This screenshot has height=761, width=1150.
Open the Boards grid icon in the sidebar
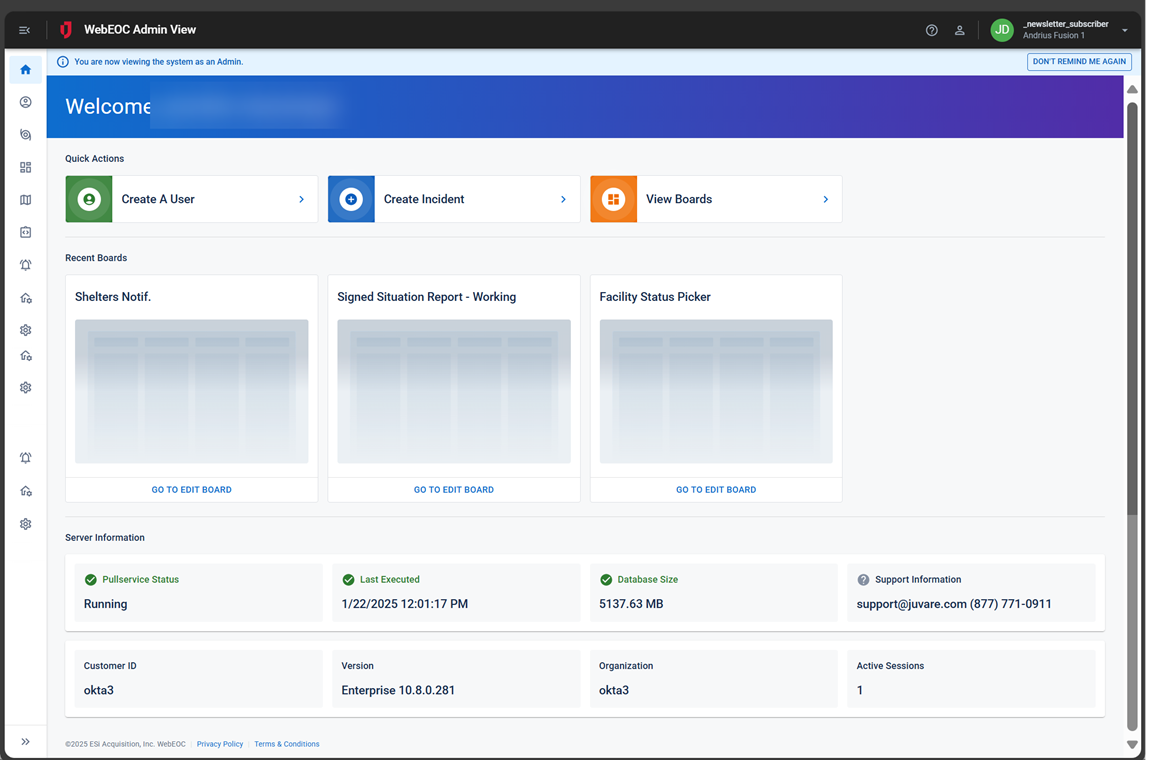tap(25, 167)
